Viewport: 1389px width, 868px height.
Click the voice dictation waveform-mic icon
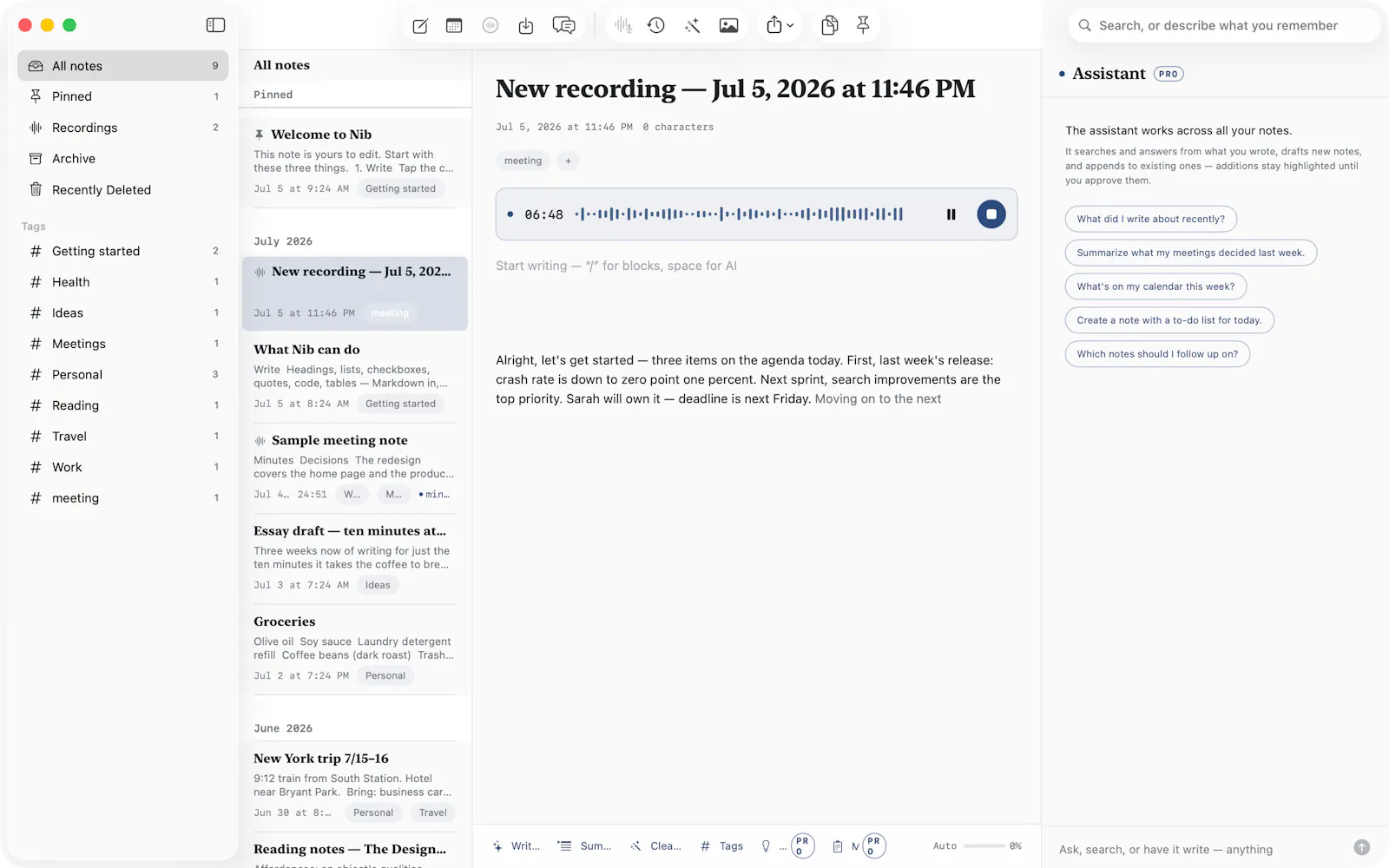click(x=623, y=26)
